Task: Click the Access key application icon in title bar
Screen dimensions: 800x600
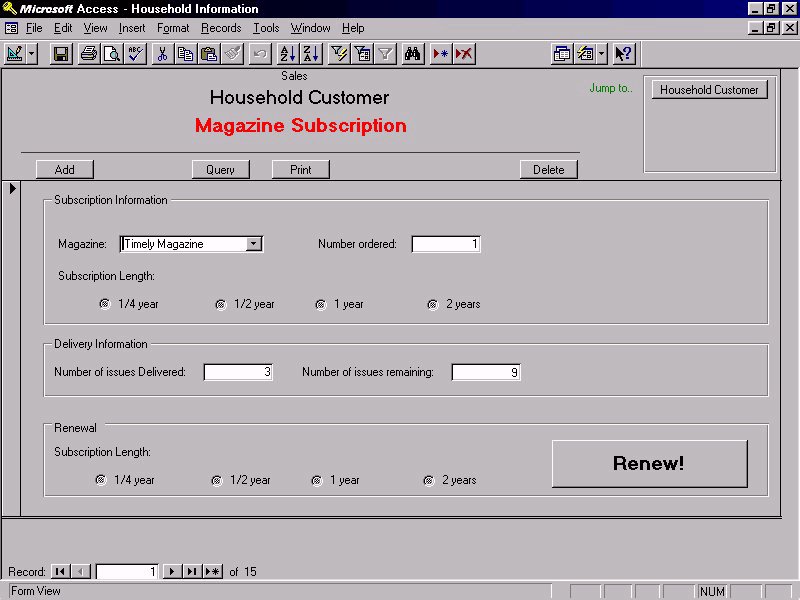Action: pyautogui.click(x=9, y=8)
